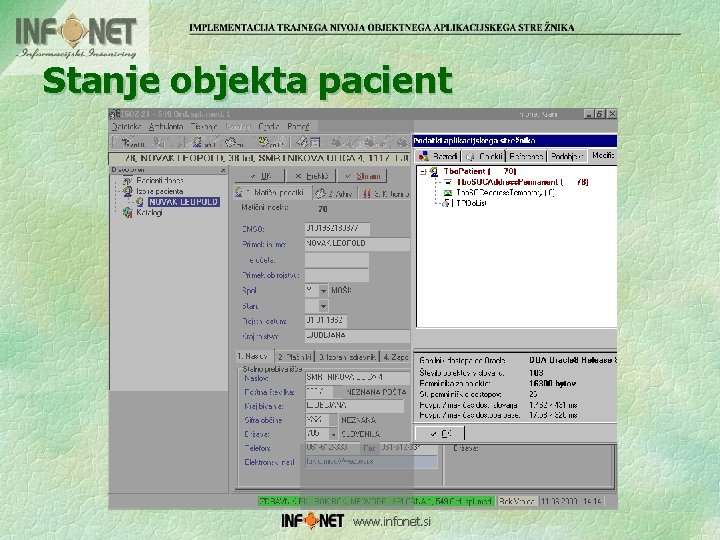The height and width of the screenshot is (540, 720).
Task: Click gear icon on second form tab
Action: pyautogui.click(x=321, y=194)
